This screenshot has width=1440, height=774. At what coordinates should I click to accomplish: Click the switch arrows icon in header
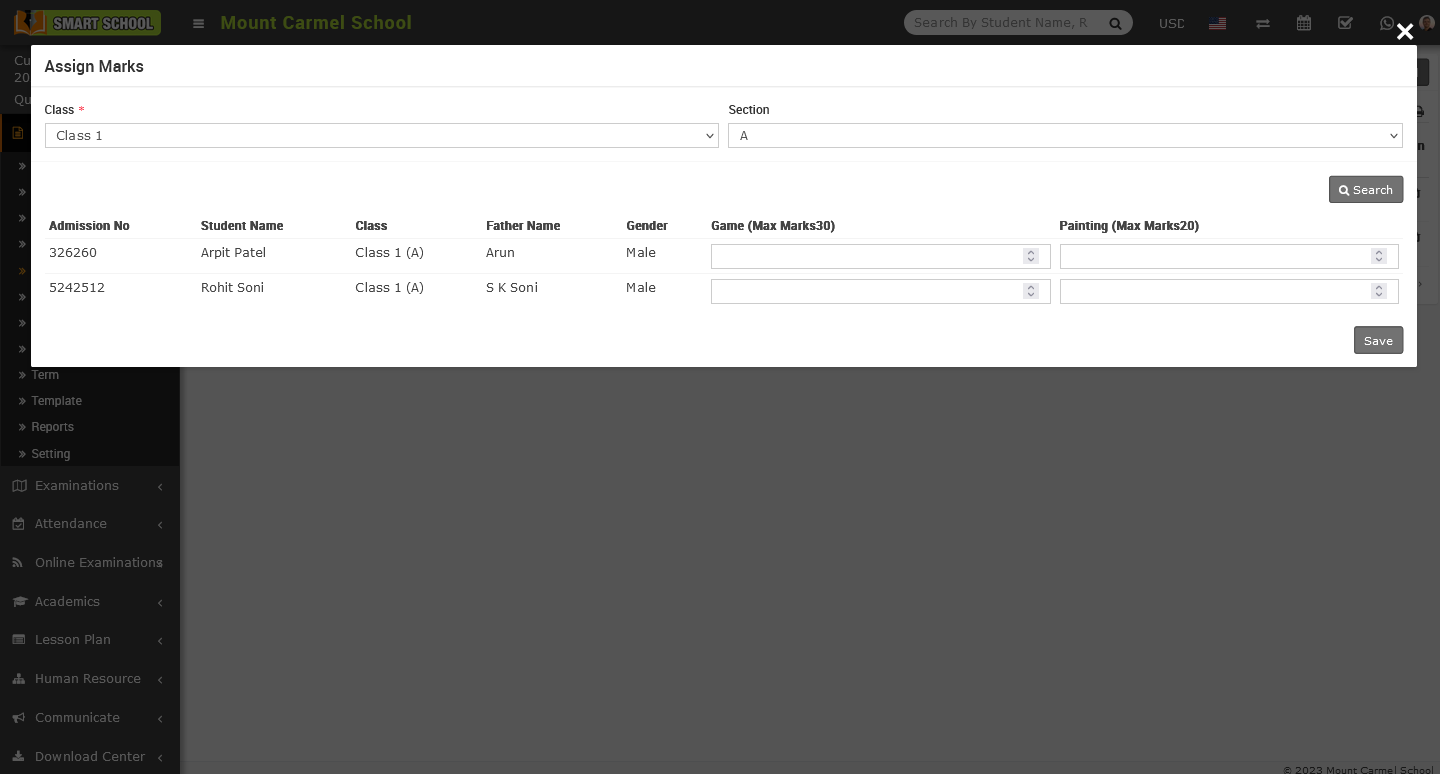tap(1263, 23)
